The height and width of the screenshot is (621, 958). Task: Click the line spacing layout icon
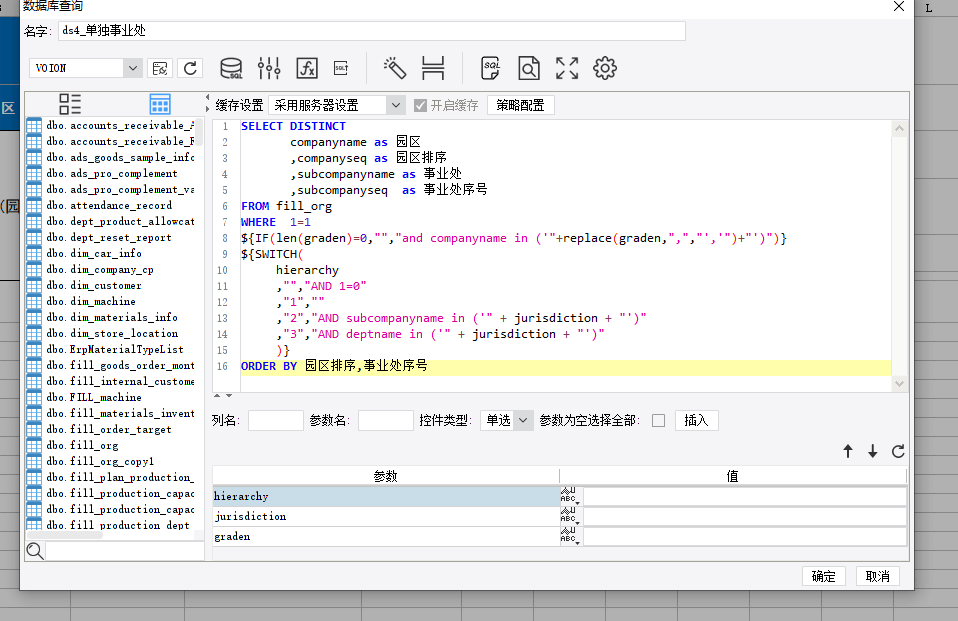433,68
